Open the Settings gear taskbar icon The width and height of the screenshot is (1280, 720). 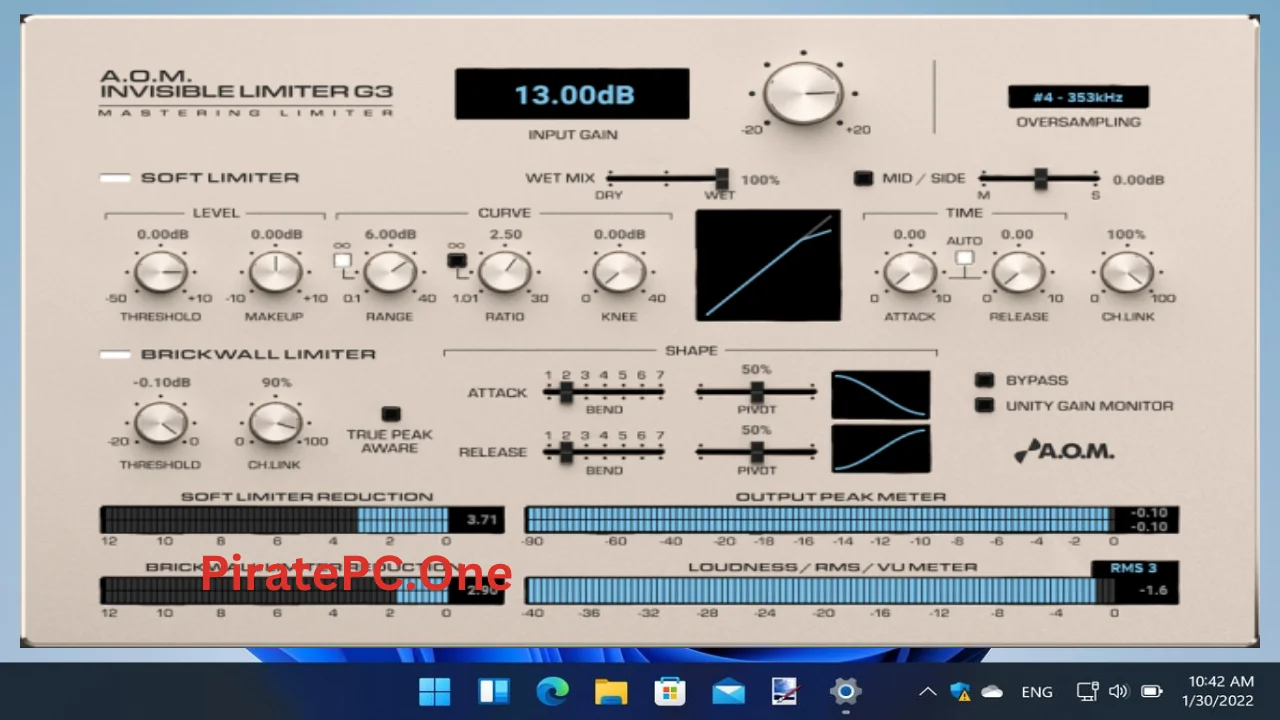coord(846,691)
